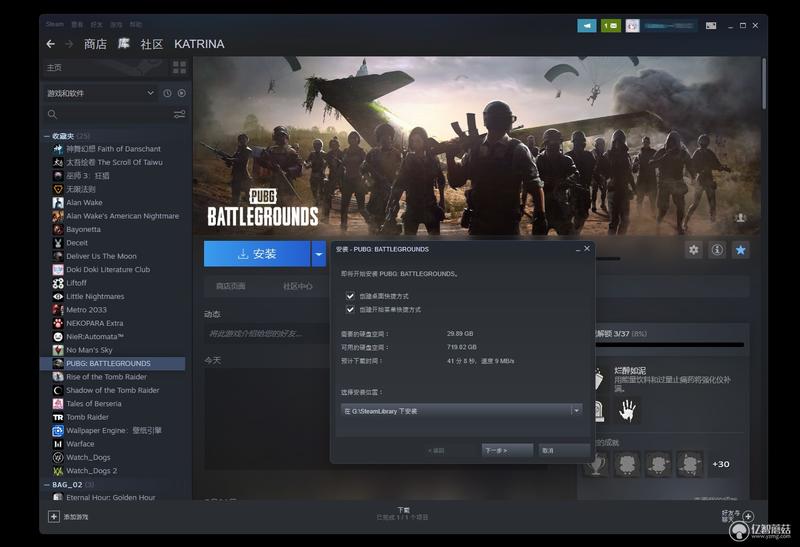
Task: Click Cancel in the install dialog
Action: click(564, 450)
